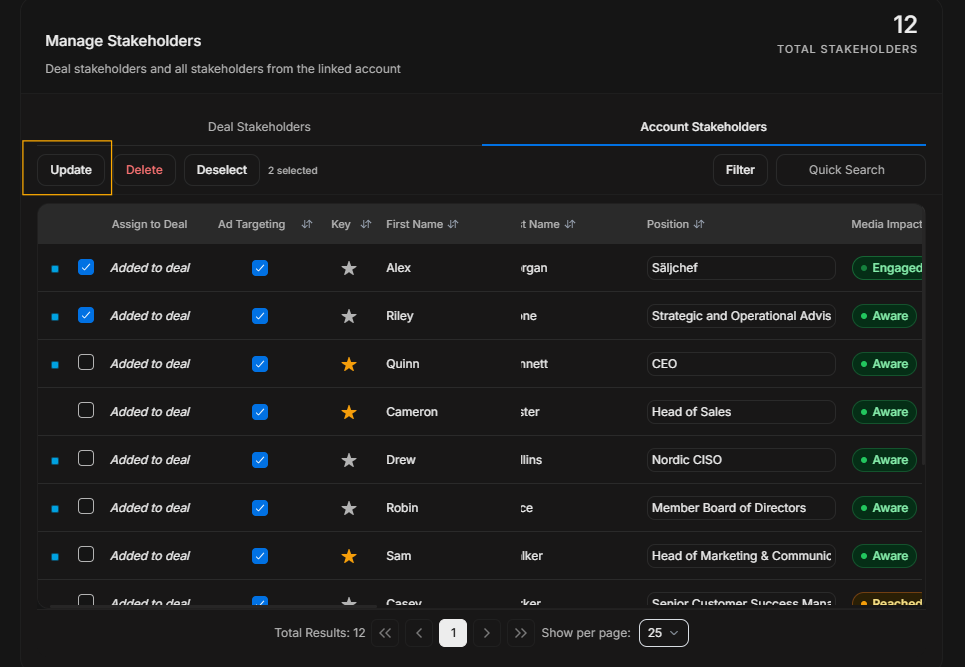Select the row checkbox for Cameron
The image size is (965, 667).
(x=86, y=410)
